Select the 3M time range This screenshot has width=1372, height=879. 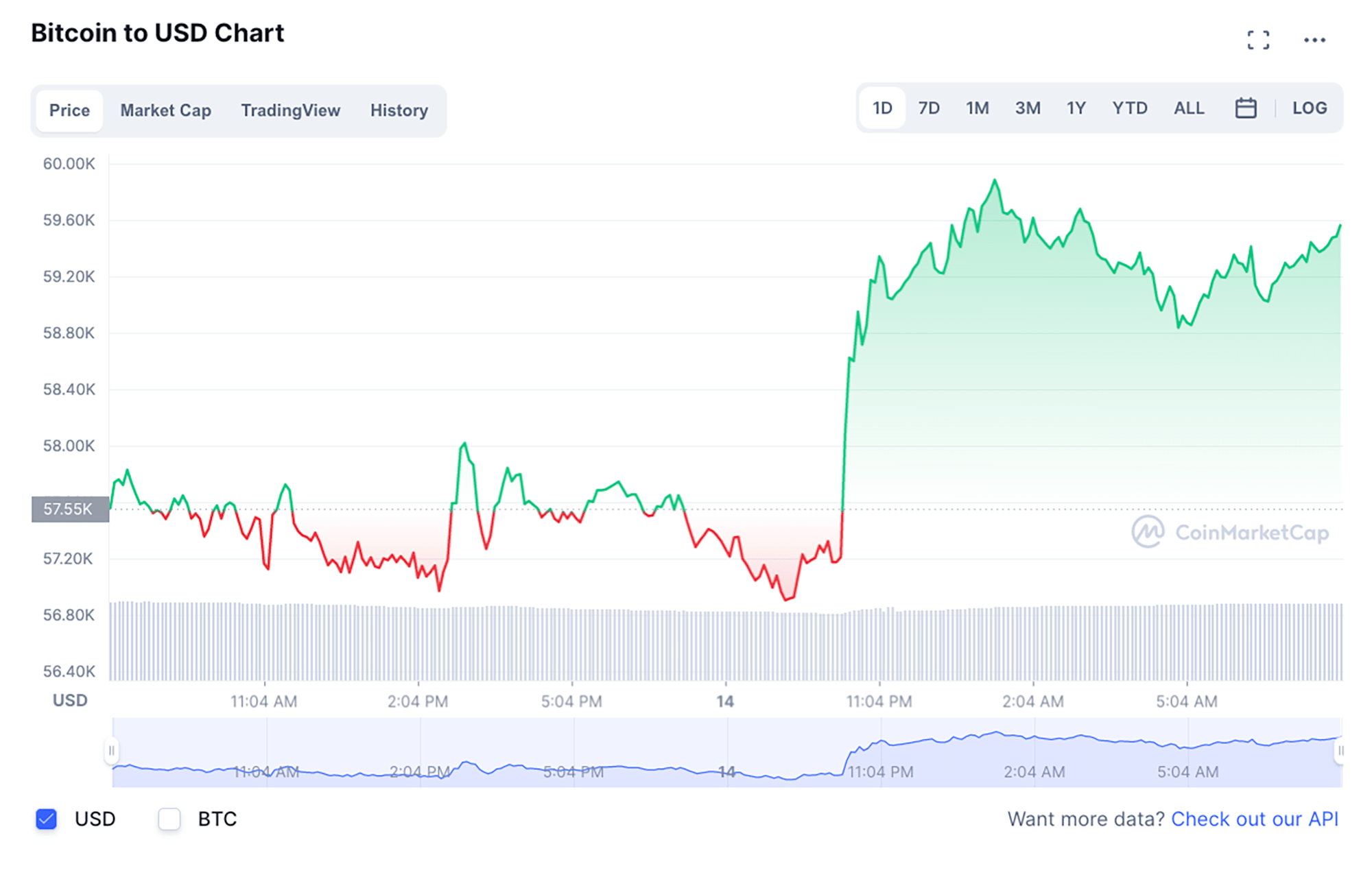point(1028,108)
